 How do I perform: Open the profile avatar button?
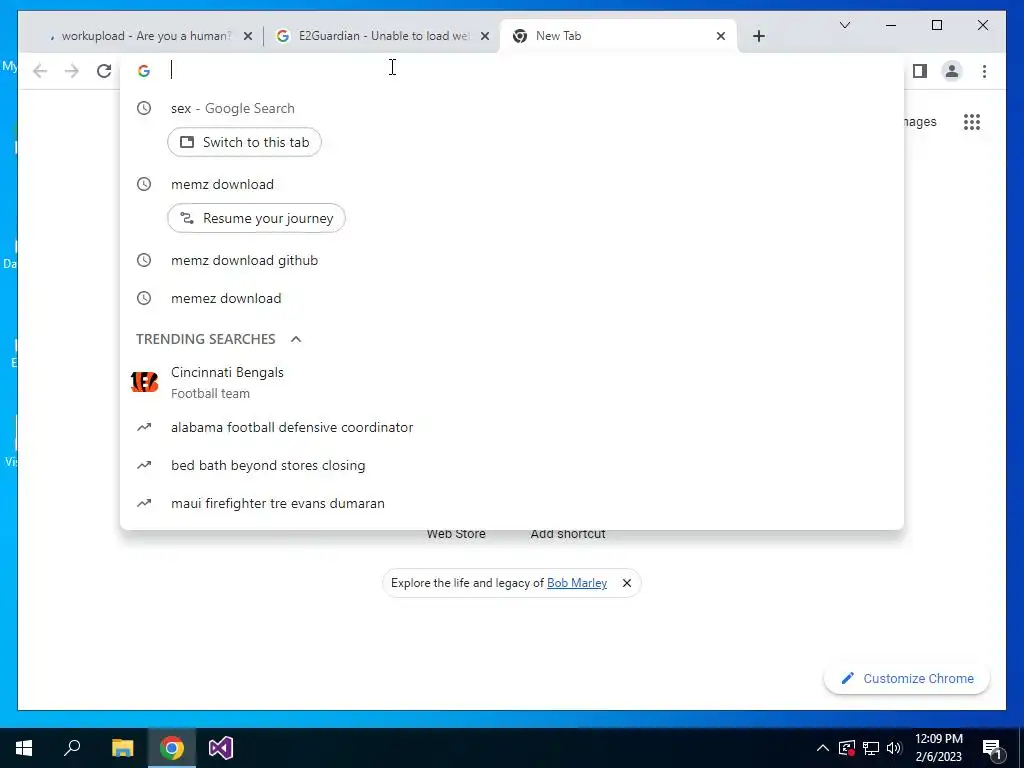[x=952, y=71]
